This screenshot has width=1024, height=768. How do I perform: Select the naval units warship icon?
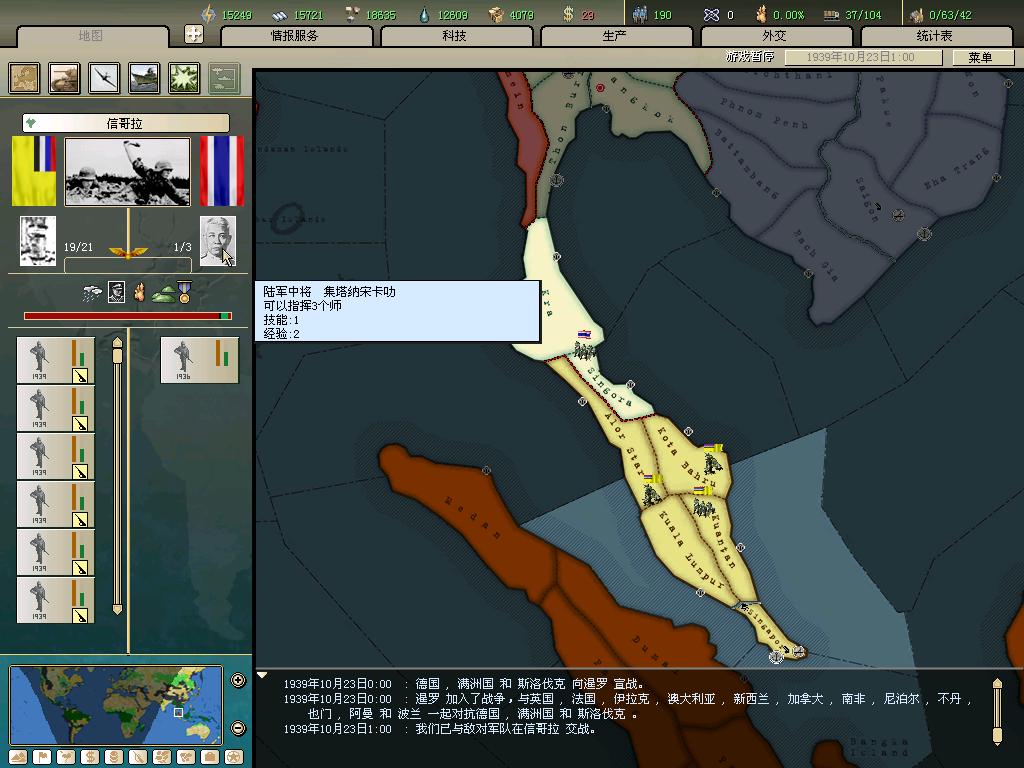pos(144,78)
